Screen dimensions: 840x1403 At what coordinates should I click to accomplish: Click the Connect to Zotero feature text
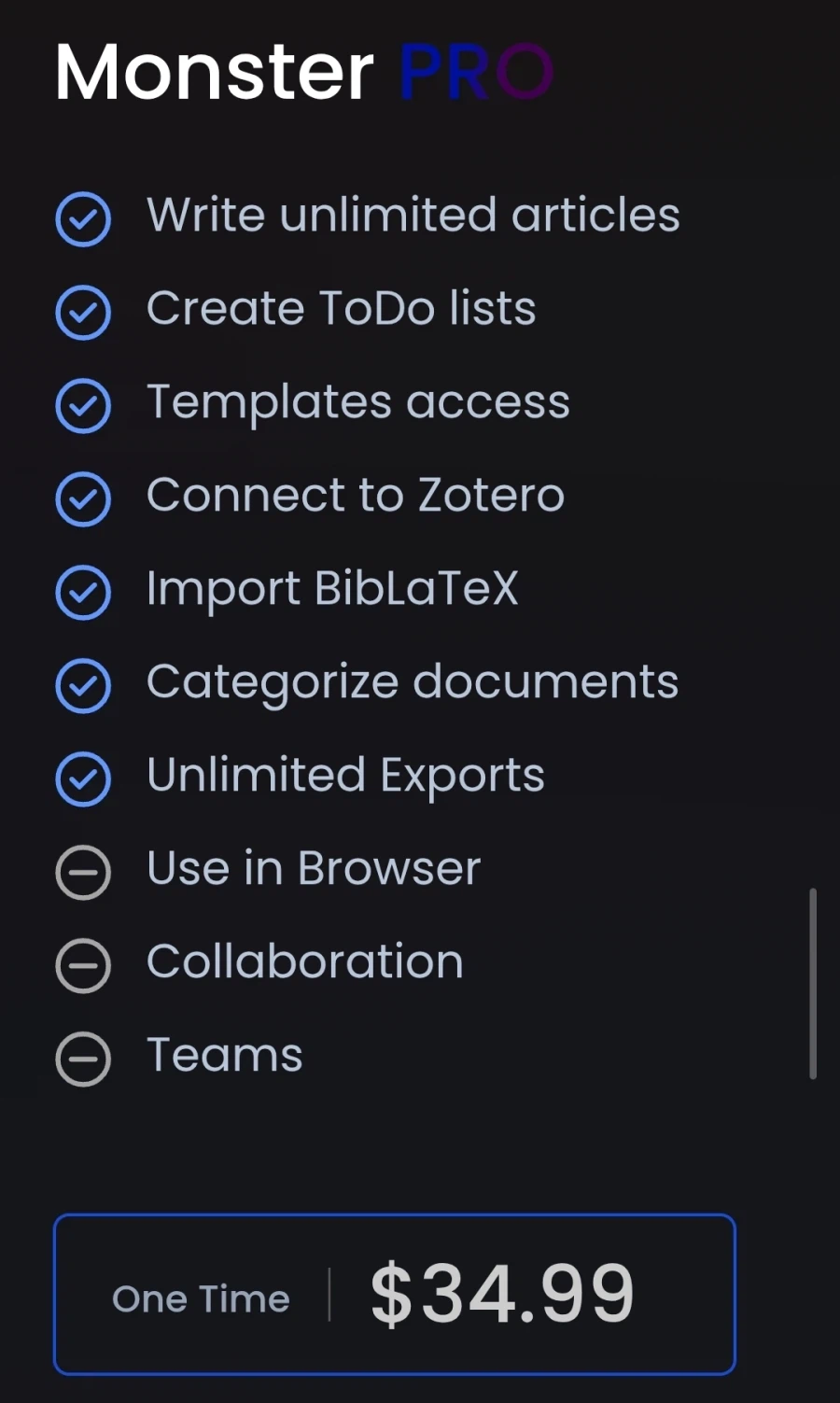[x=356, y=495]
